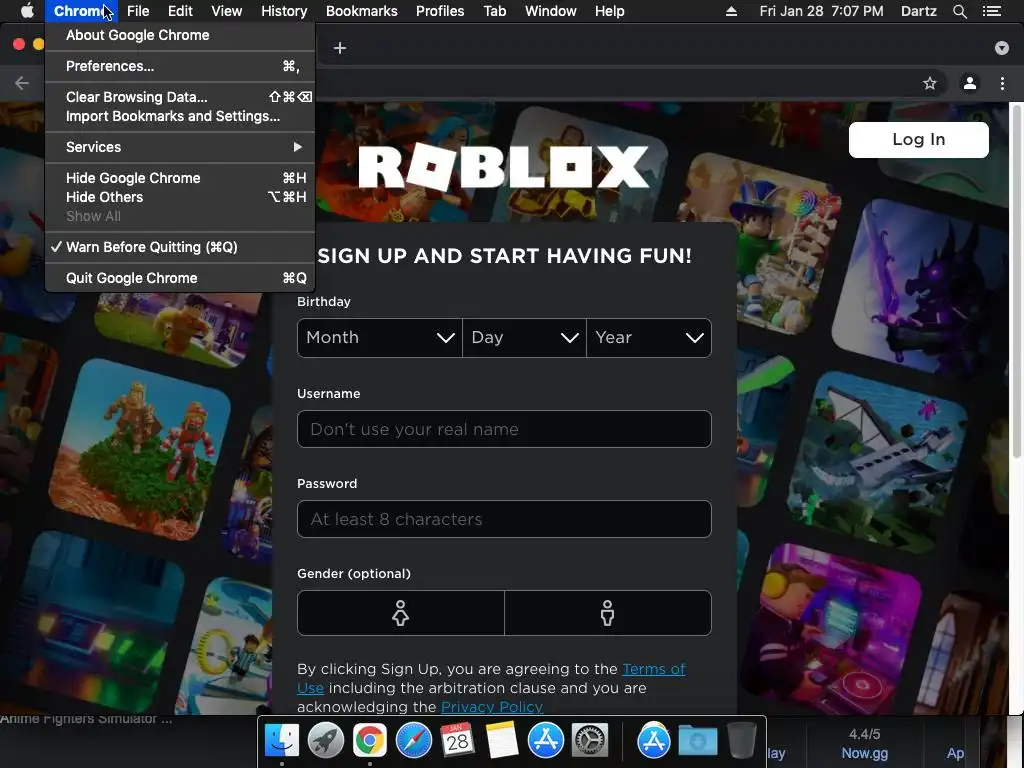Viewport: 1024px width, 768px height.
Task: Open the Bookmarks menu
Action: click(362, 11)
